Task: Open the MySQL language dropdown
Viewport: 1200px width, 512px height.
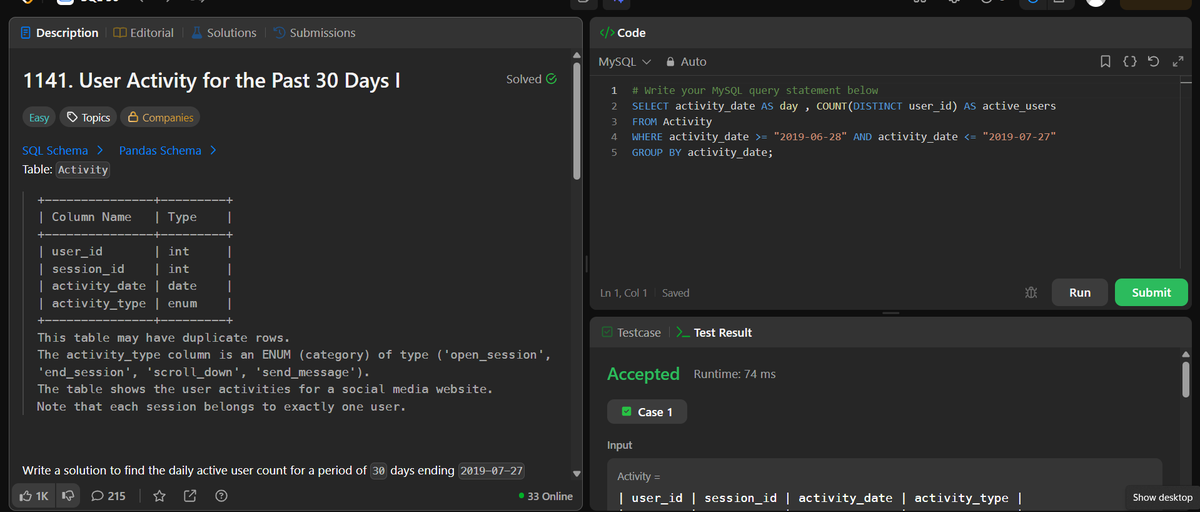Action: click(x=624, y=62)
